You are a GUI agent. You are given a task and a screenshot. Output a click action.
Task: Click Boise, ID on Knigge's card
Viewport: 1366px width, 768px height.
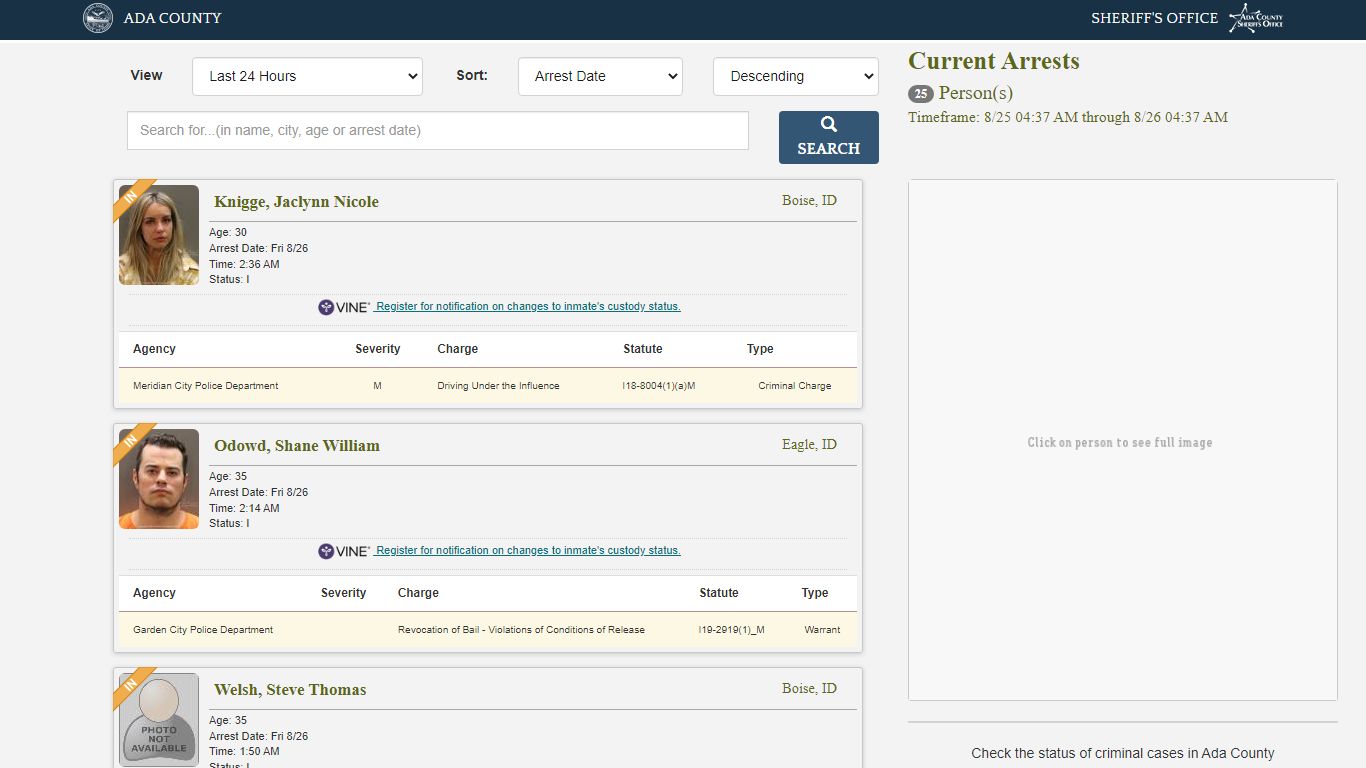(x=809, y=201)
